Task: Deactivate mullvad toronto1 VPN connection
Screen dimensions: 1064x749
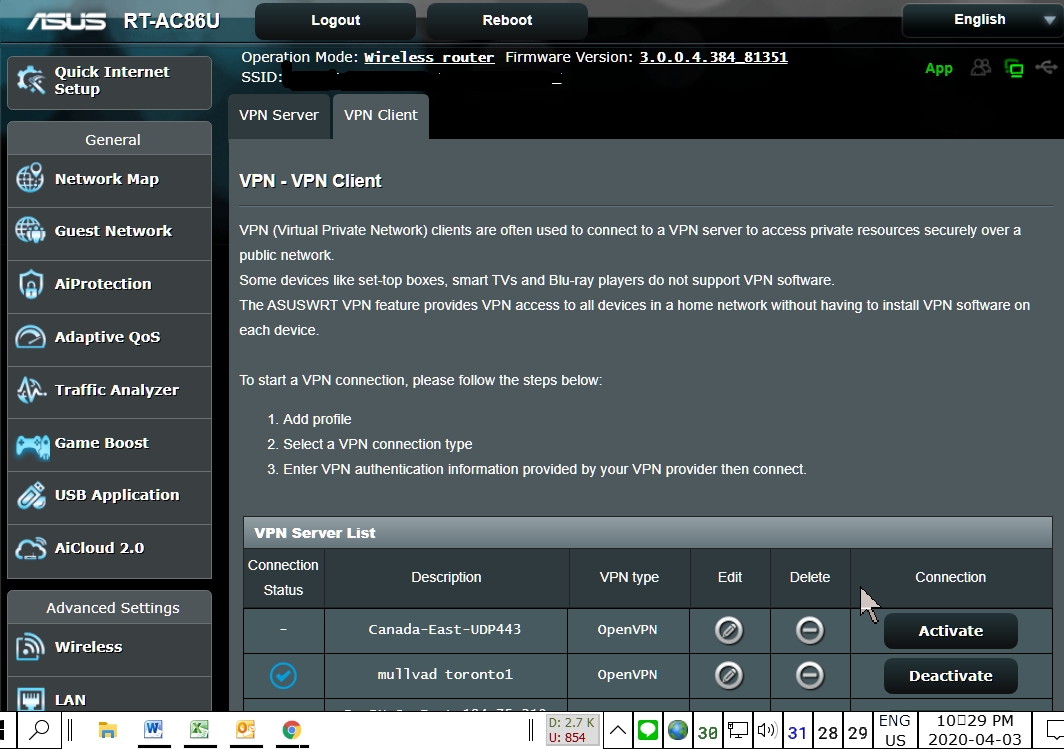Action: click(951, 676)
